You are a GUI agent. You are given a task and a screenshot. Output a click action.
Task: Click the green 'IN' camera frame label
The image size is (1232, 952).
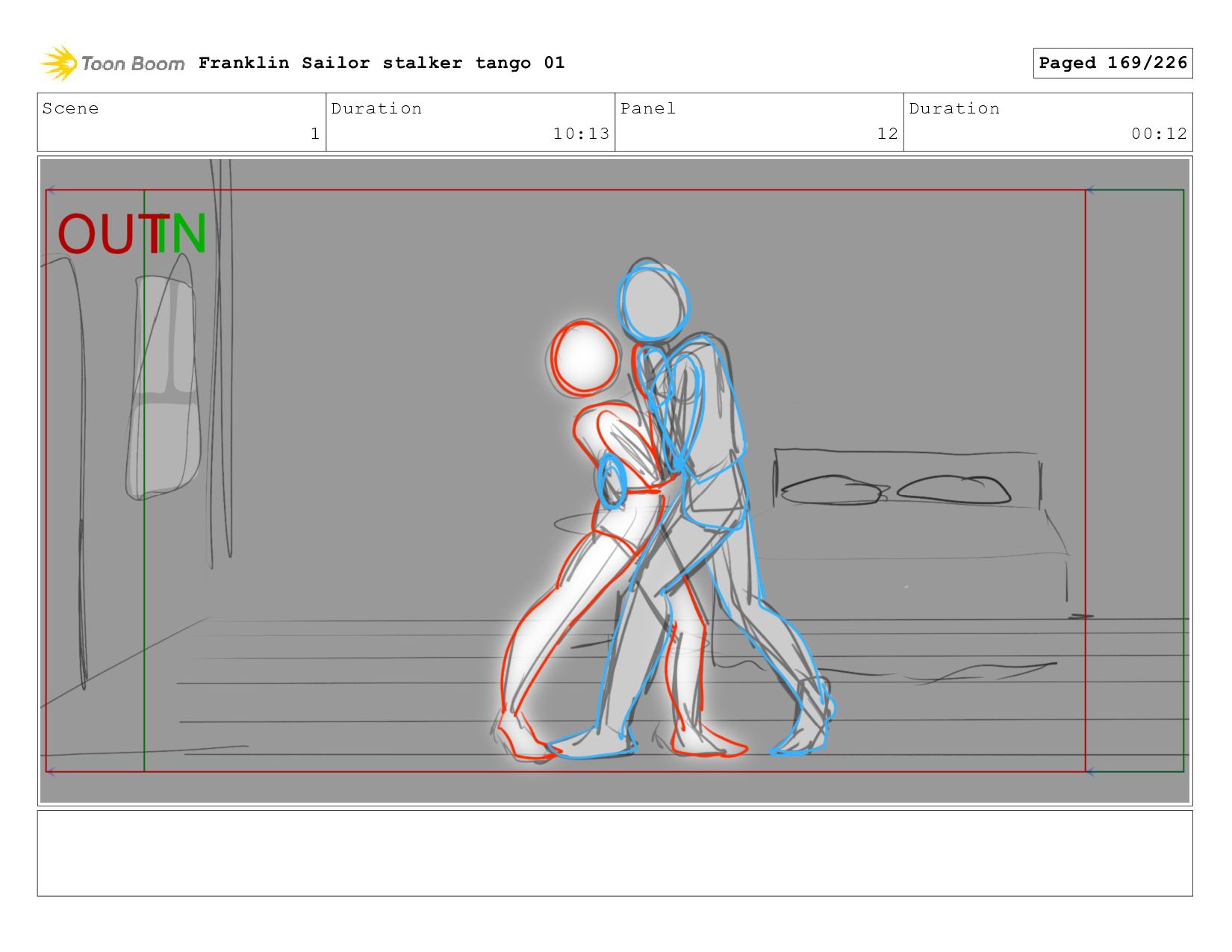click(183, 234)
